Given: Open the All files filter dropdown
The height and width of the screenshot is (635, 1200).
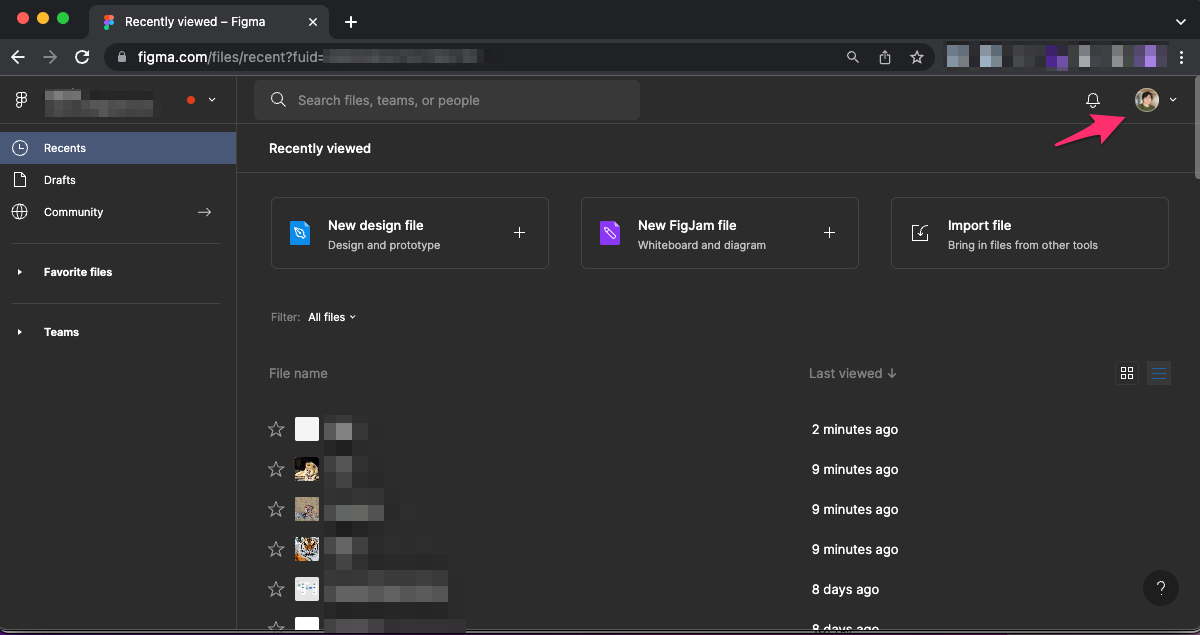Looking at the screenshot, I should tap(331, 317).
